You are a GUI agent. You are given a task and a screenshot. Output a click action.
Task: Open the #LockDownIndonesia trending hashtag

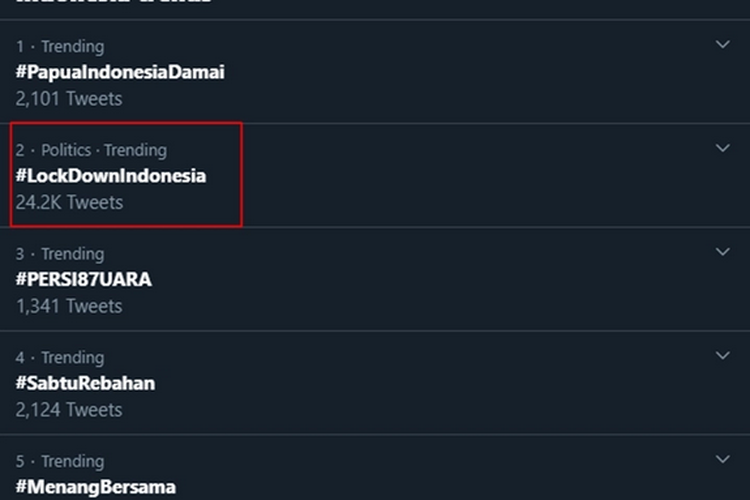tap(111, 176)
